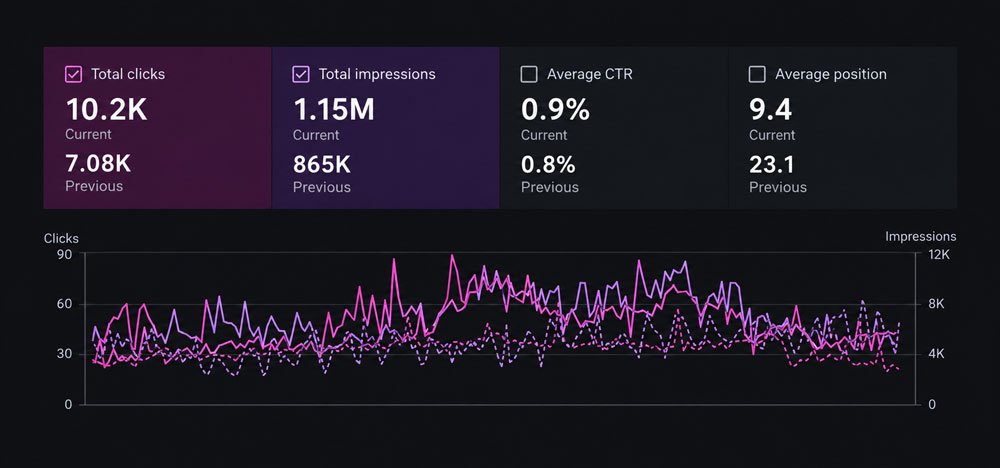Click the 0.9% current CTR value
1000x468 pixels.
click(555, 110)
